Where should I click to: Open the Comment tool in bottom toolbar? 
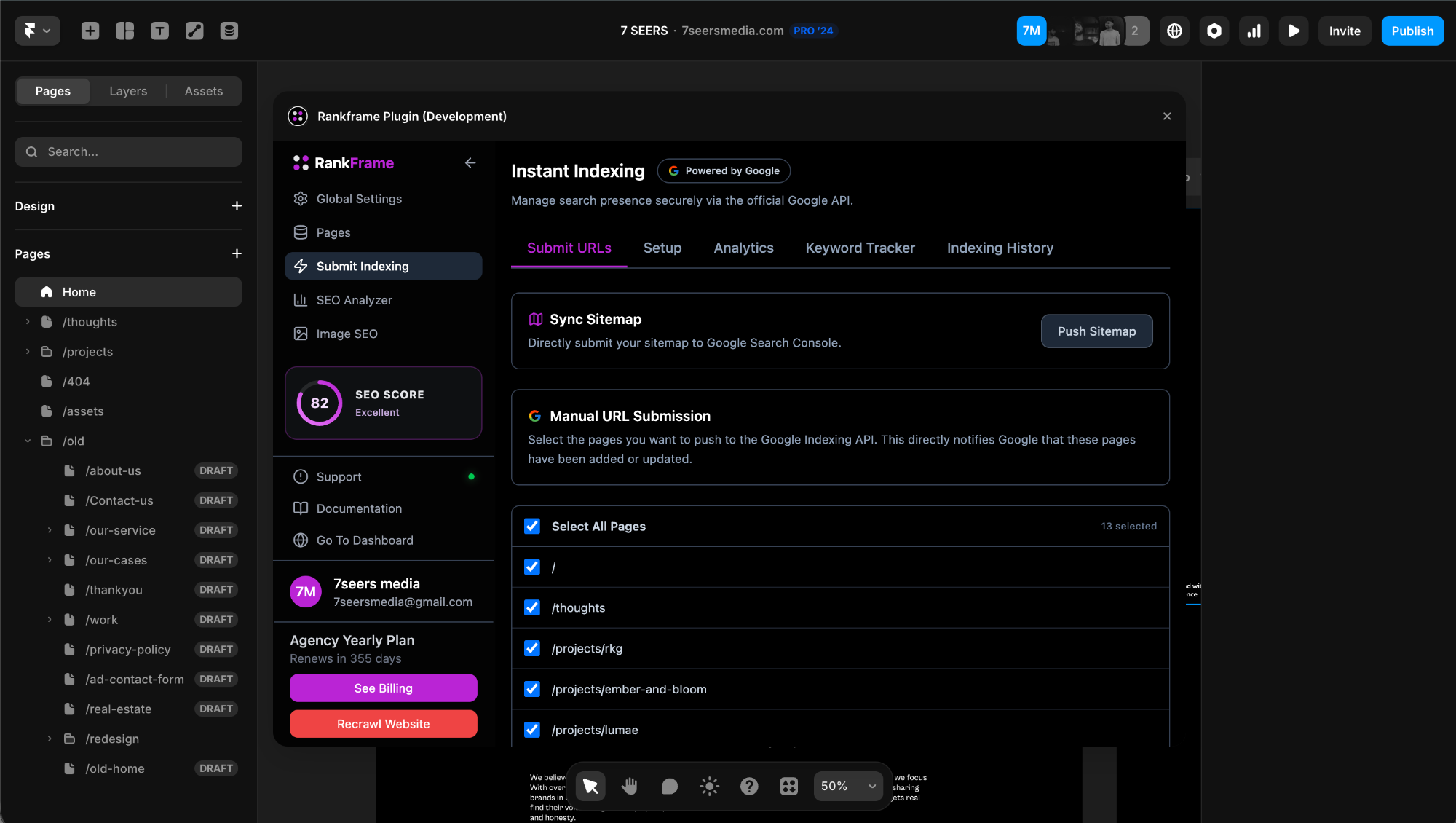pos(669,786)
